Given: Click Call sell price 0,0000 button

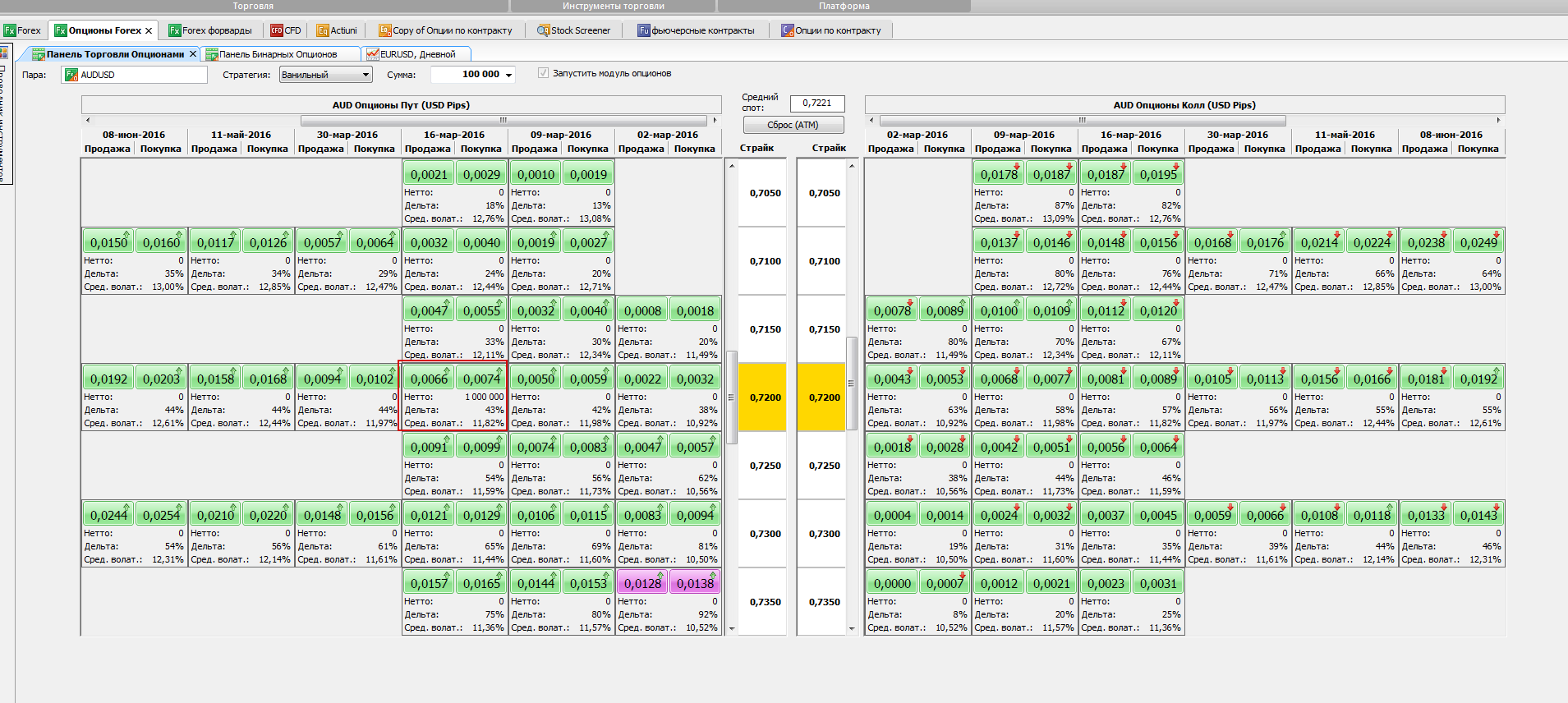Looking at the screenshot, I should [892, 583].
